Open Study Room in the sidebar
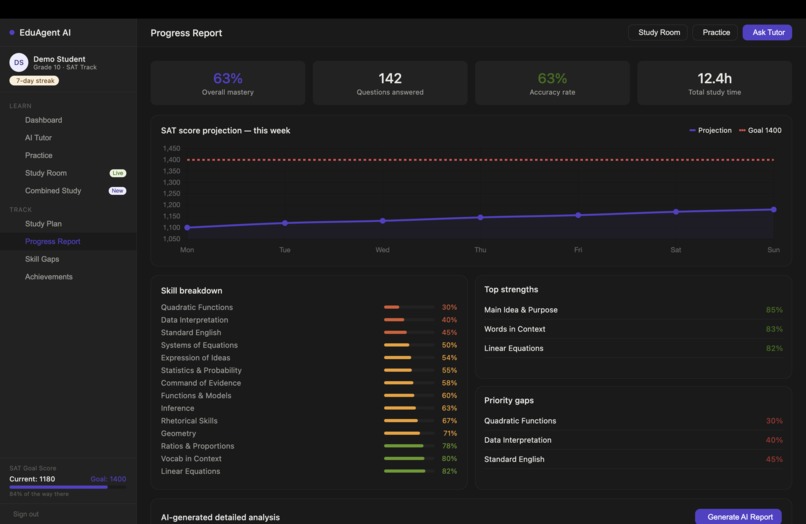This screenshot has height=524, width=806. pyautogui.click(x=46, y=173)
